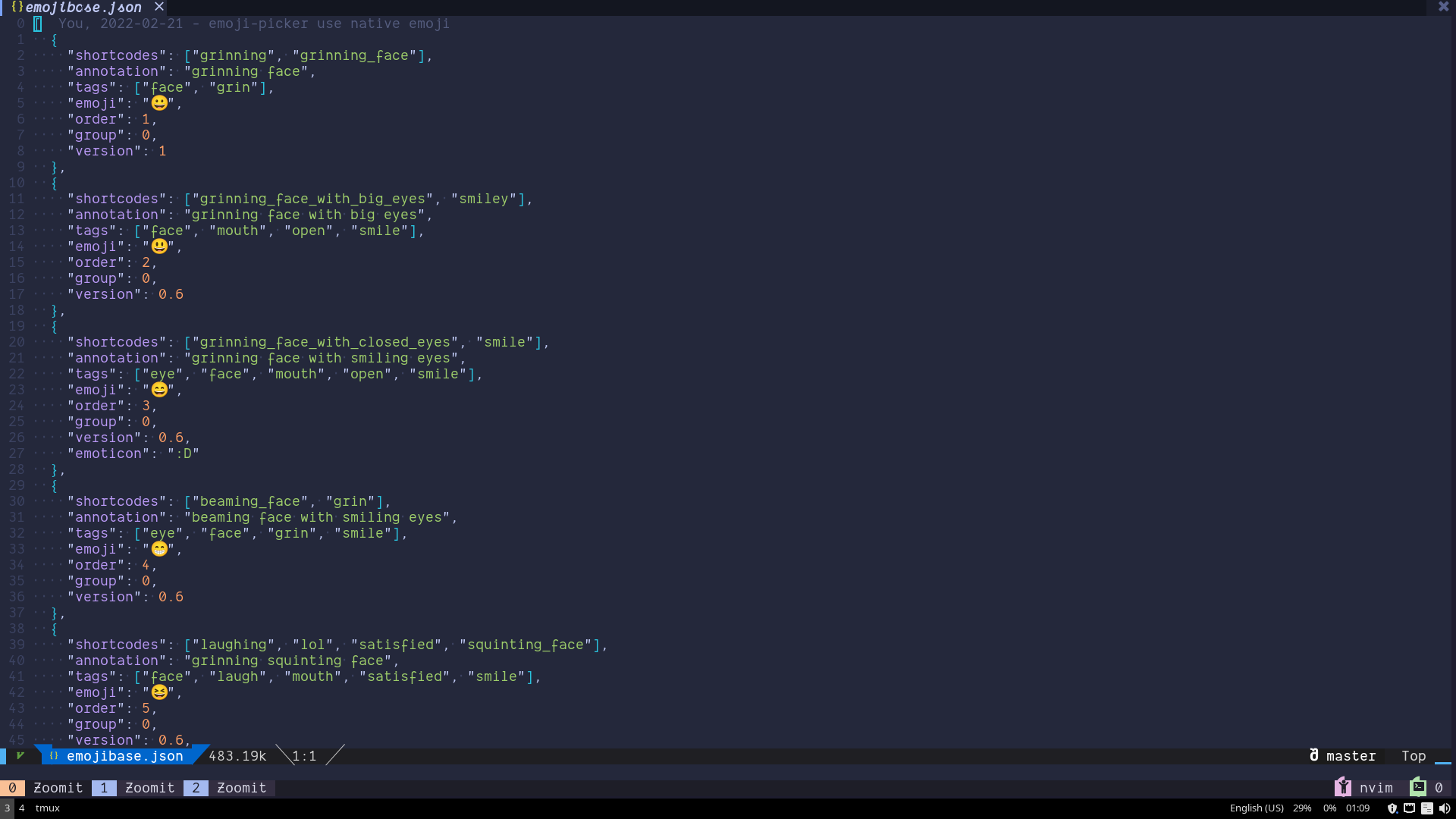
Task: Click the git branch icon beside master
Action: click(1314, 755)
